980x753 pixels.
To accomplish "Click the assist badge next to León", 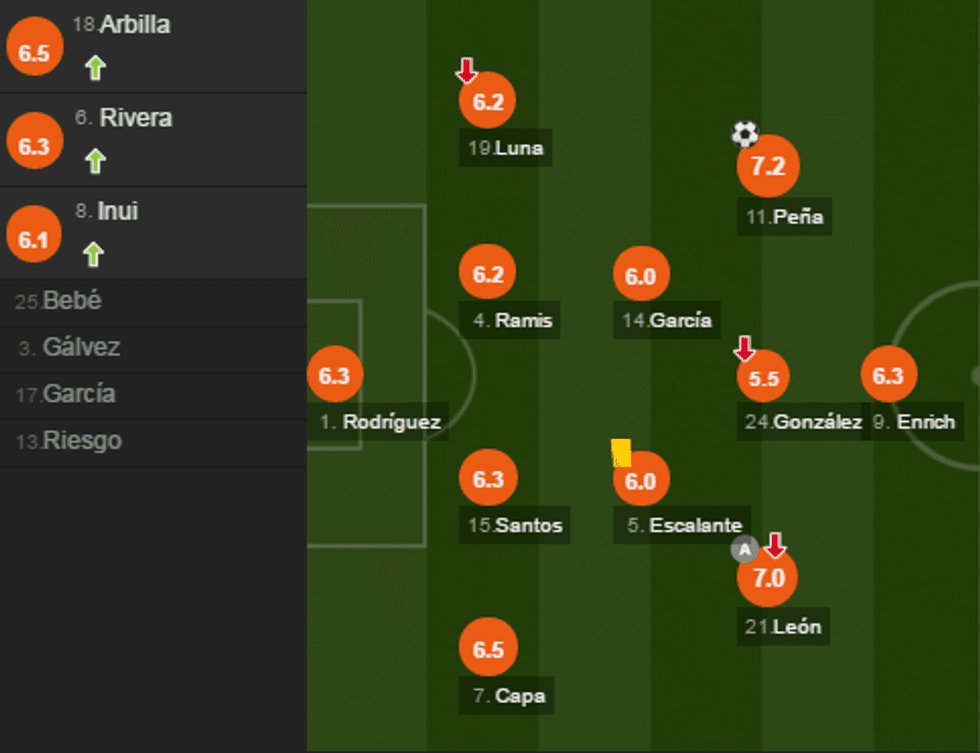I will [x=744, y=549].
